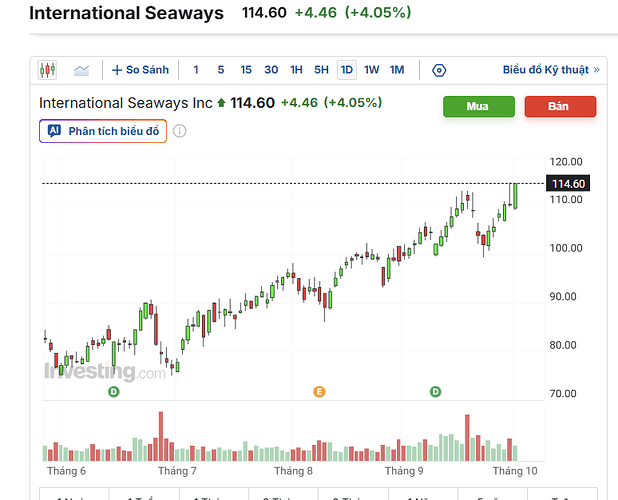Click the green Mua button
The width and height of the screenshot is (618, 500).
[x=479, y=106]
